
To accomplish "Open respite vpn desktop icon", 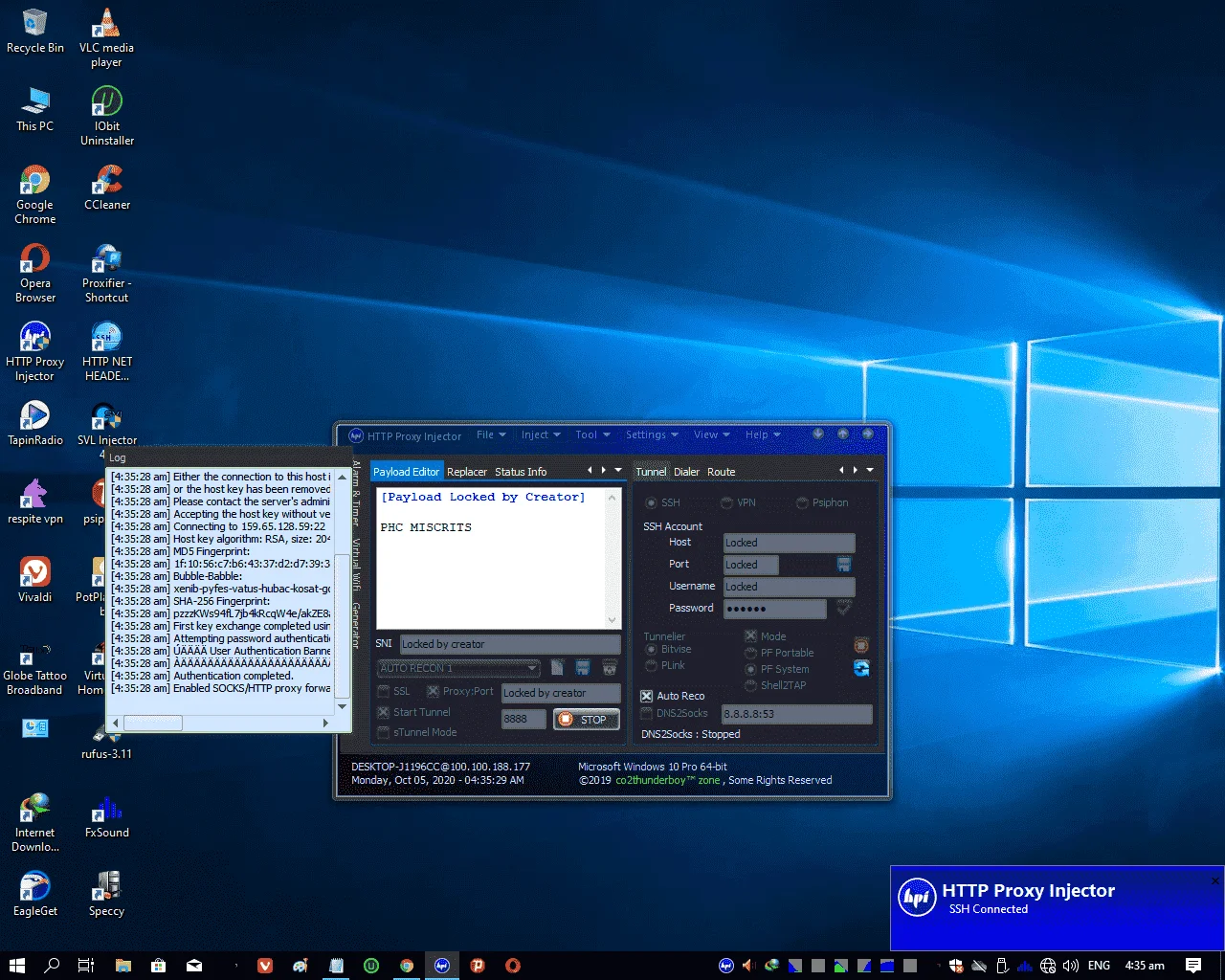I will point(35,501).
